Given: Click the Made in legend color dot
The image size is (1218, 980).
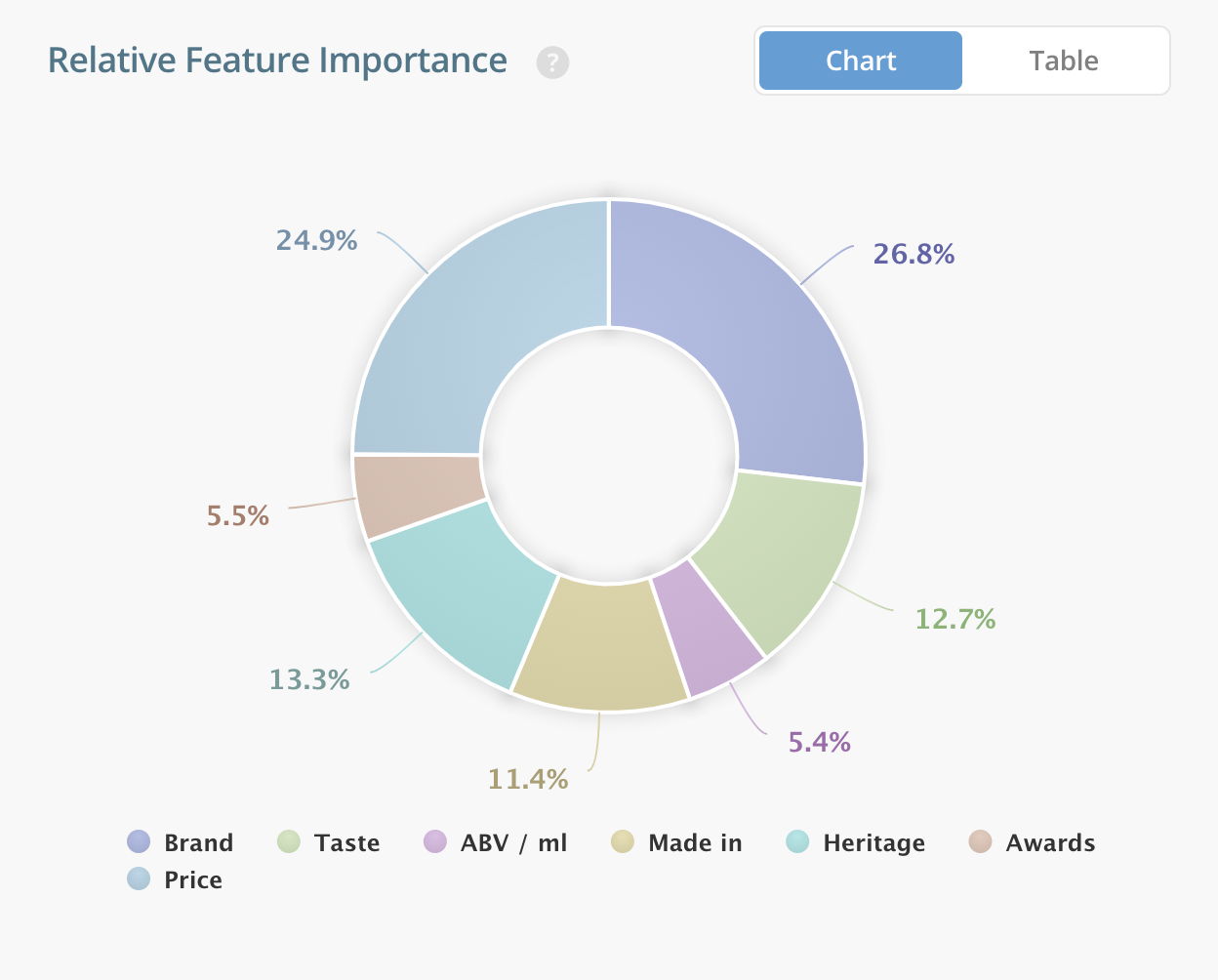Looking at the screenshot, I should (623, 841).
